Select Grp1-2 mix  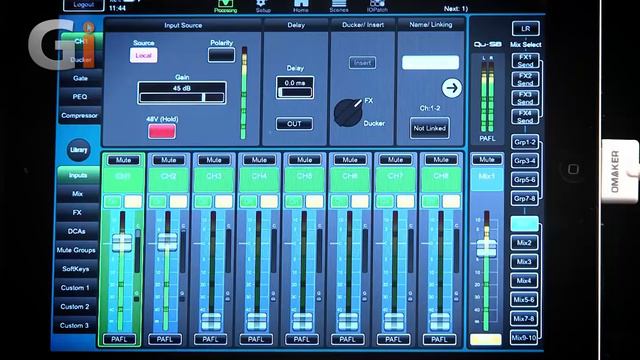(525, 142)
